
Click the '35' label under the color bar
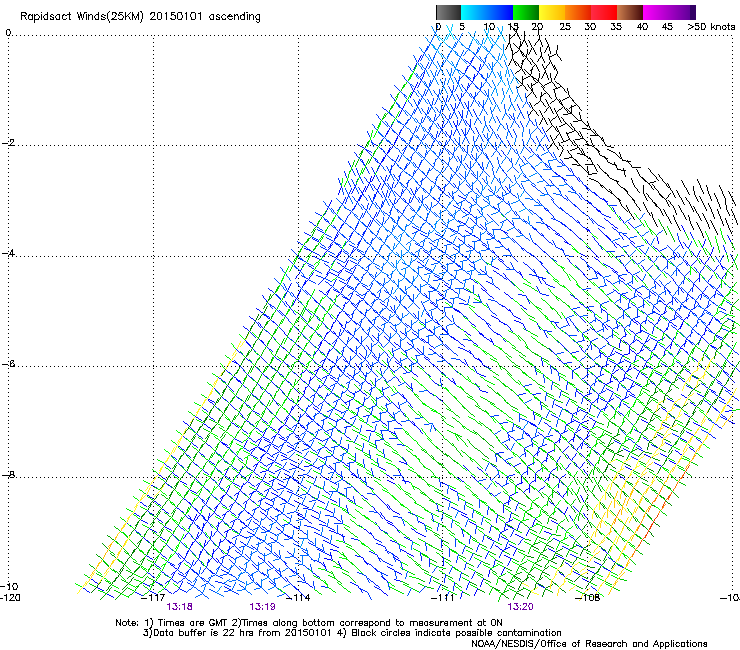pos(616,27)
